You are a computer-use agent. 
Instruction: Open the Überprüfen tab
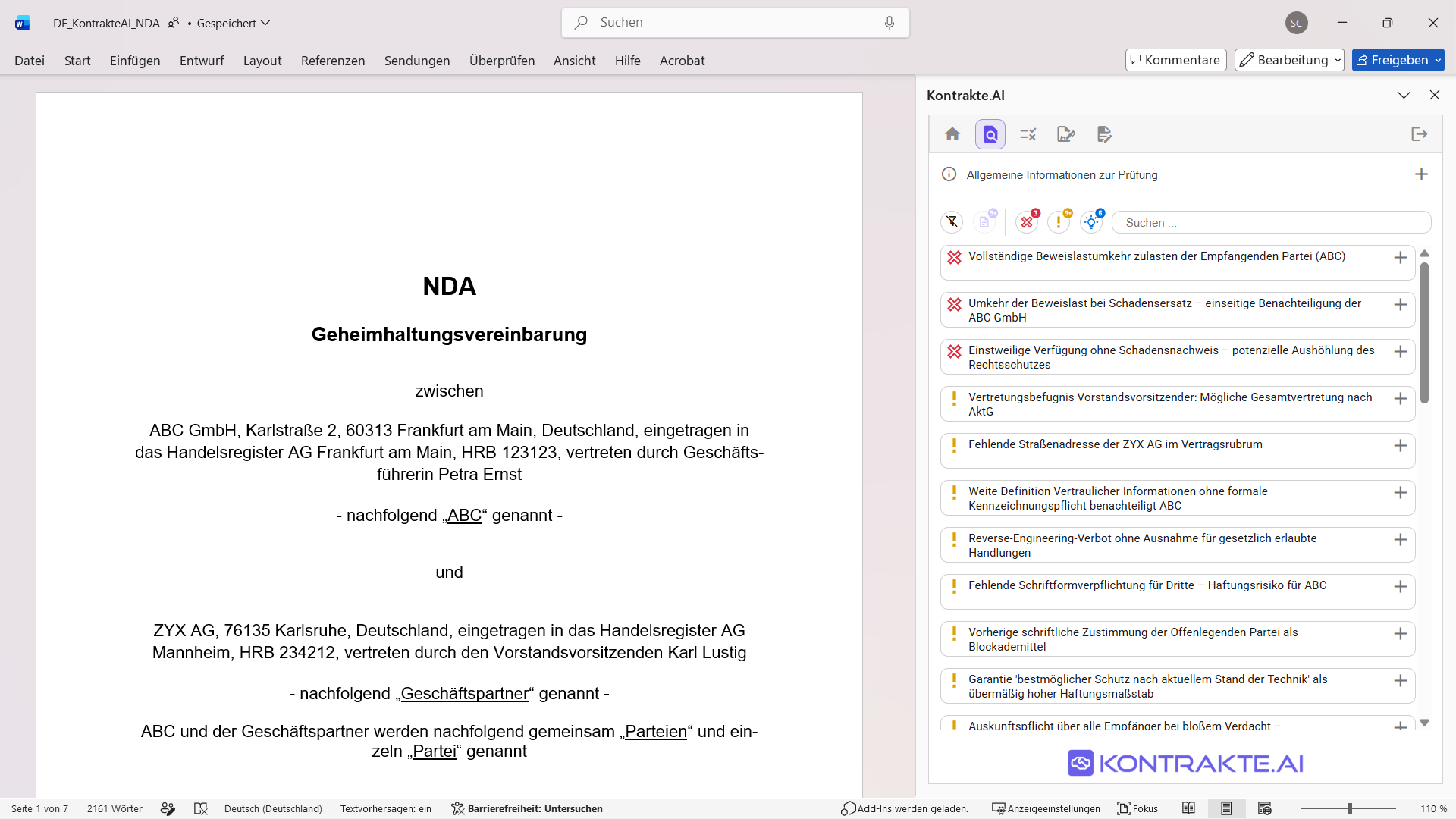tap(502, 61)
